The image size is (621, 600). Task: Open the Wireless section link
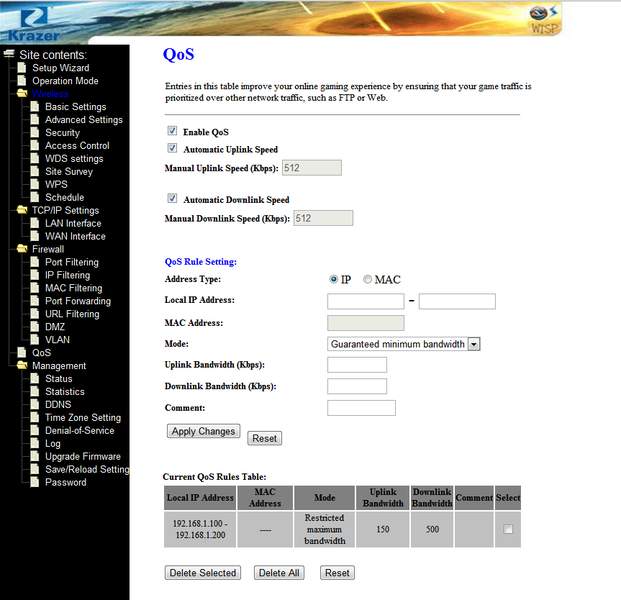click(50, 94)
